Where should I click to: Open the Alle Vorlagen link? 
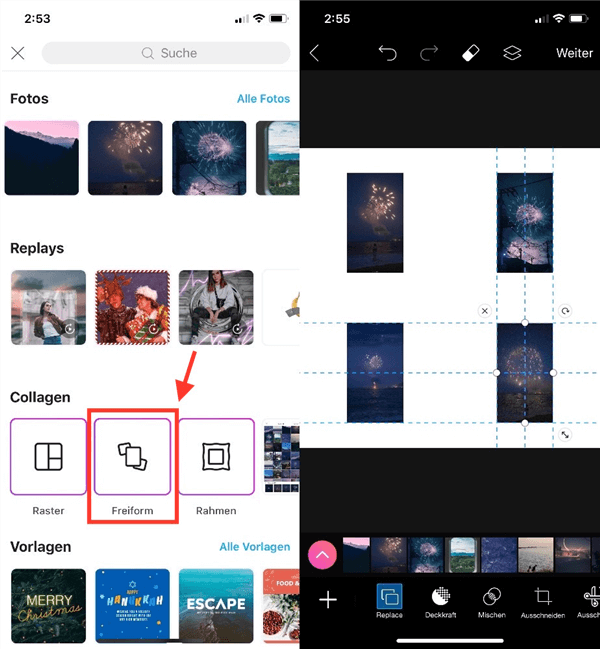tap(254, 547)
